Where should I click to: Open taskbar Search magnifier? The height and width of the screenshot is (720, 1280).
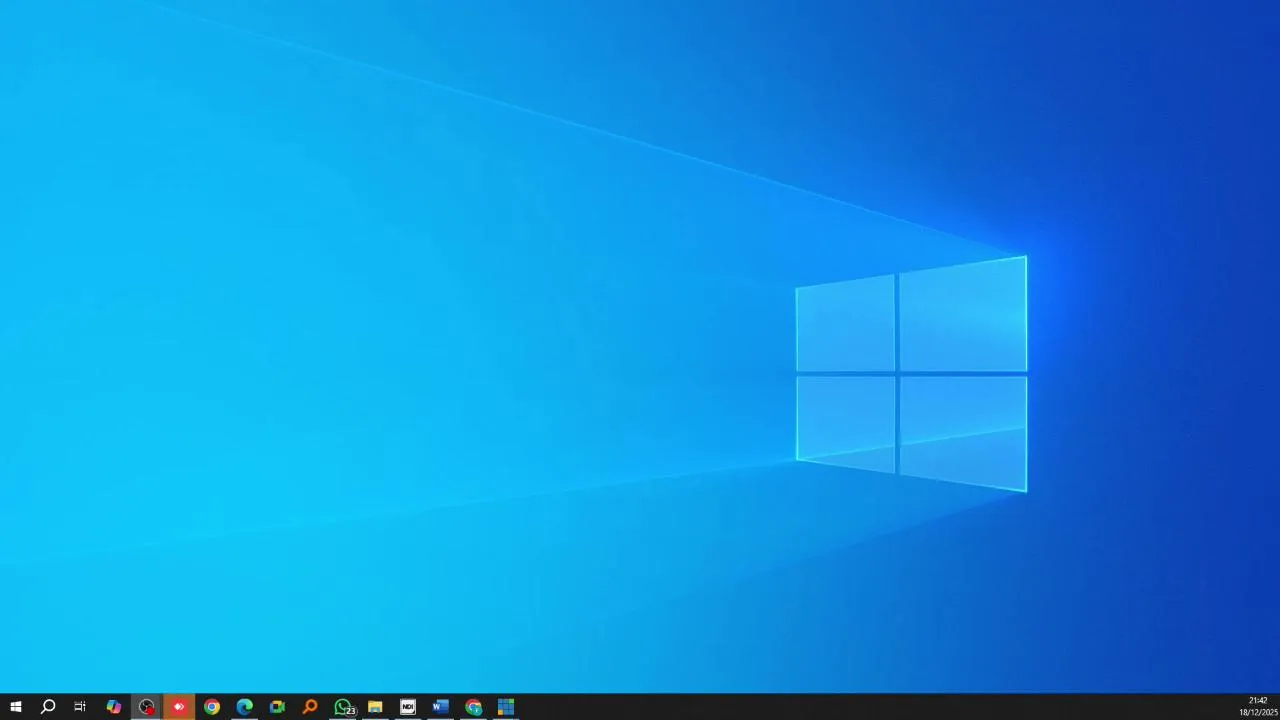coord(47,707)
